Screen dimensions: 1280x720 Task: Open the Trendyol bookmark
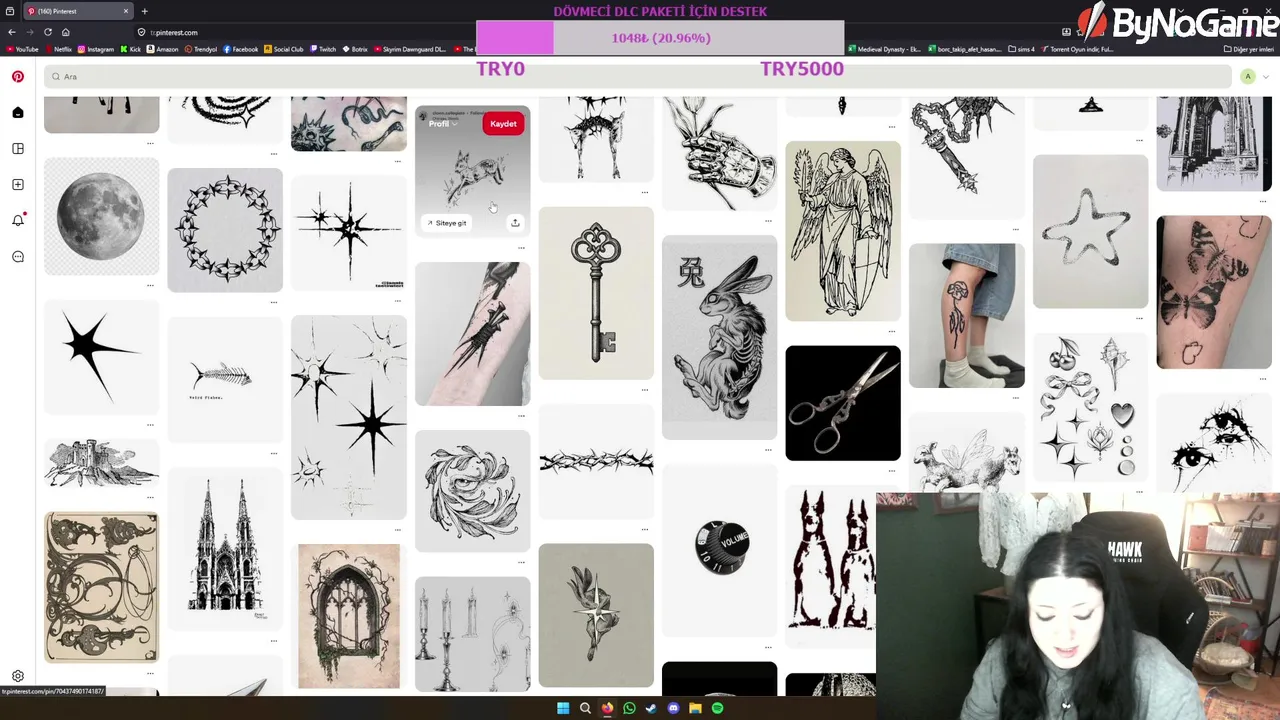point(200,49)
